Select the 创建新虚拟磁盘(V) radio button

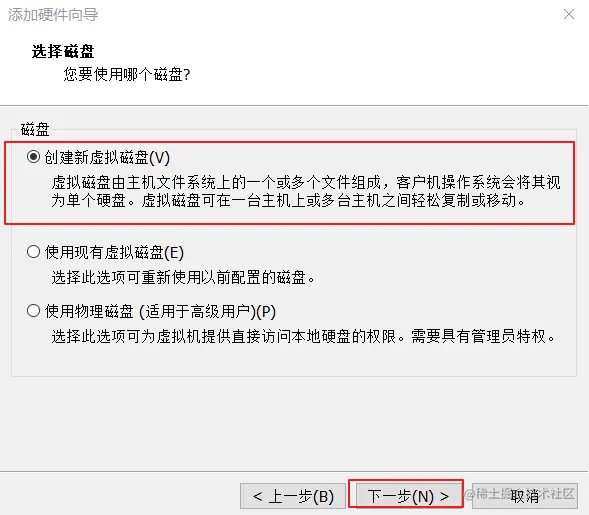coord(33,157)
